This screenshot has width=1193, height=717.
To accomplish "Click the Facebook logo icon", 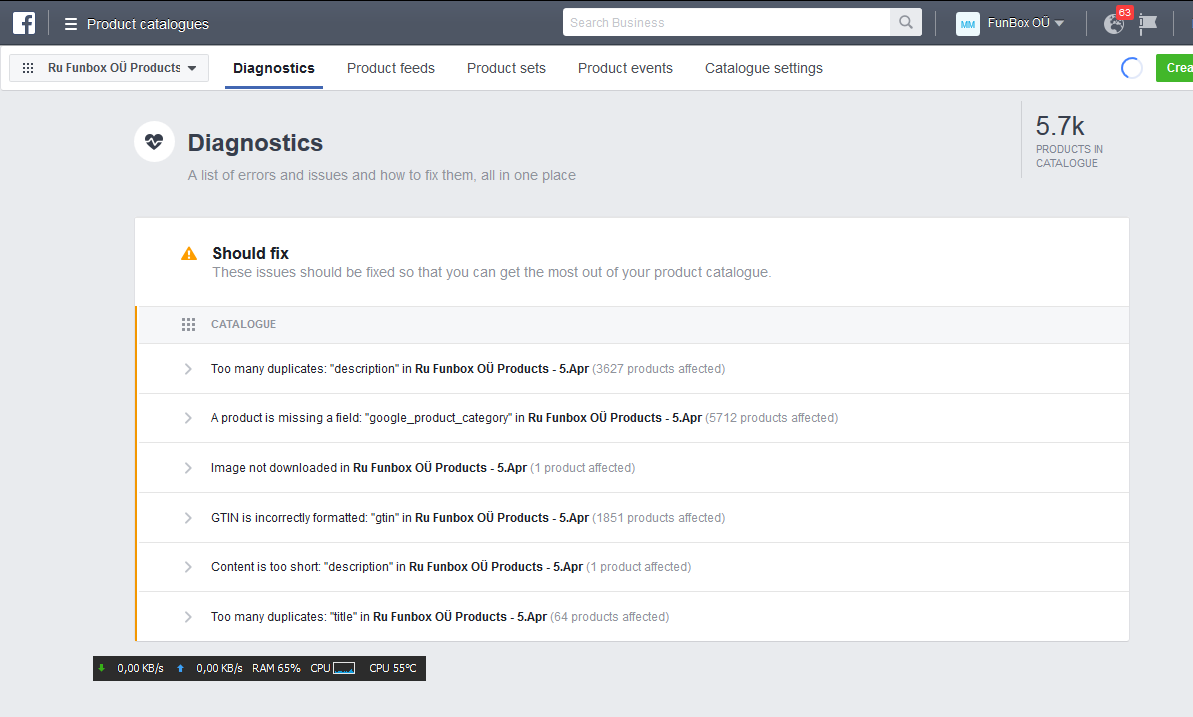I will tap(24, 23).
